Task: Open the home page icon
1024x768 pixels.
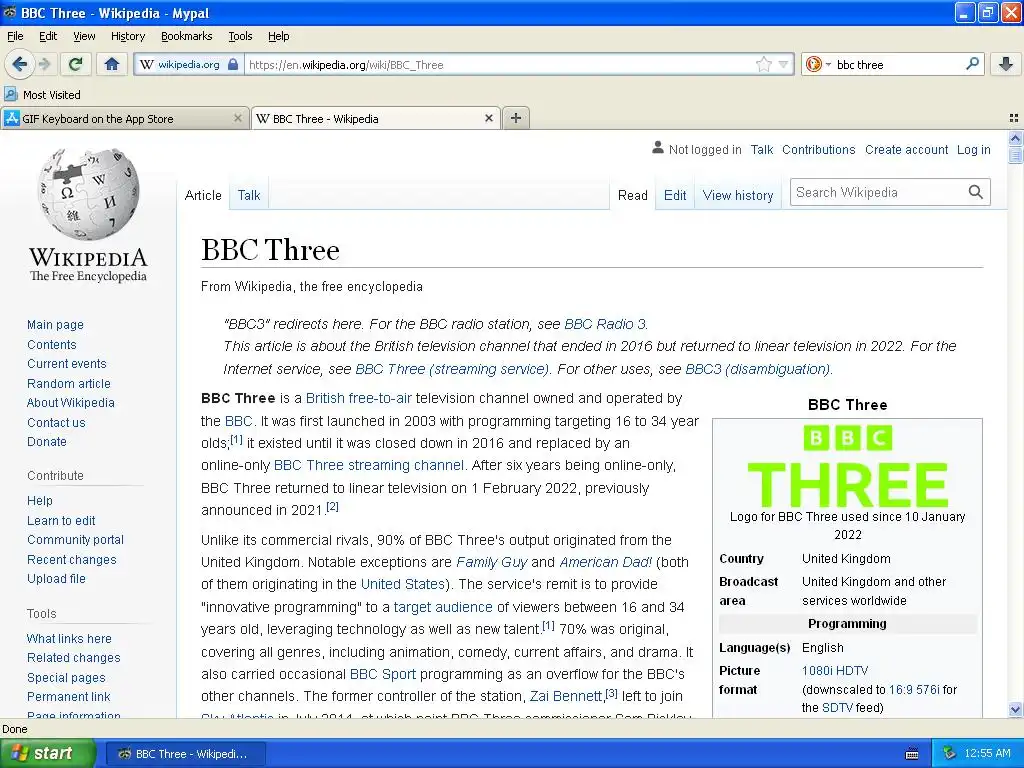Action: (x=112, y=64)
